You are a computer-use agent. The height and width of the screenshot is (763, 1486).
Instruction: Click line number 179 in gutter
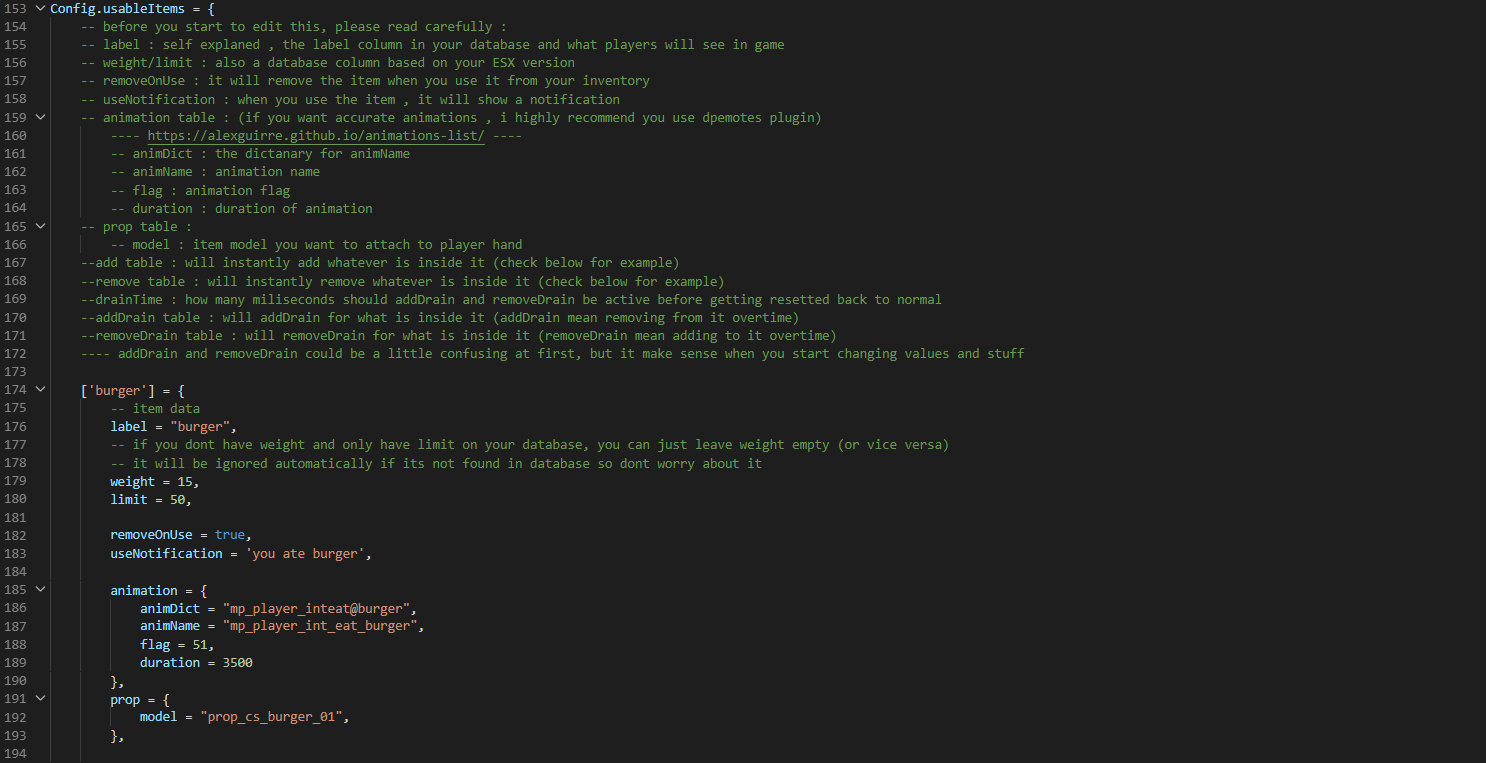(15, 481)
